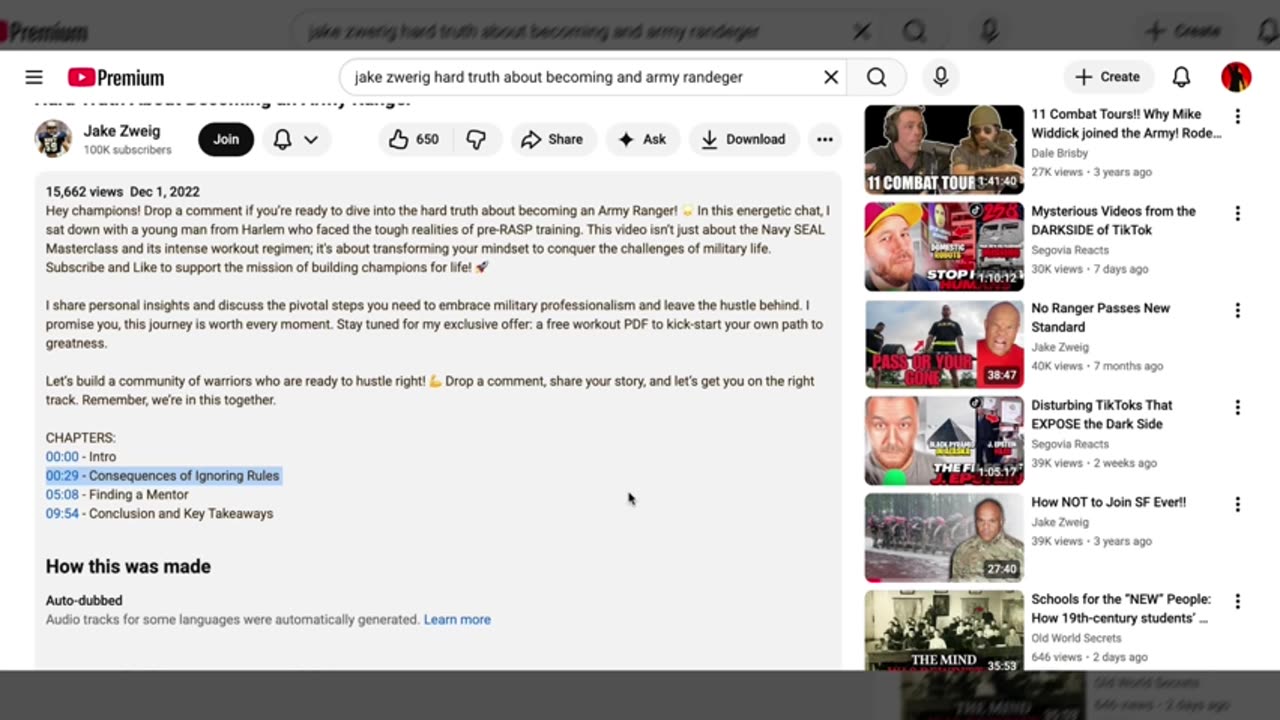Open the Create menu

(1108, 77)
